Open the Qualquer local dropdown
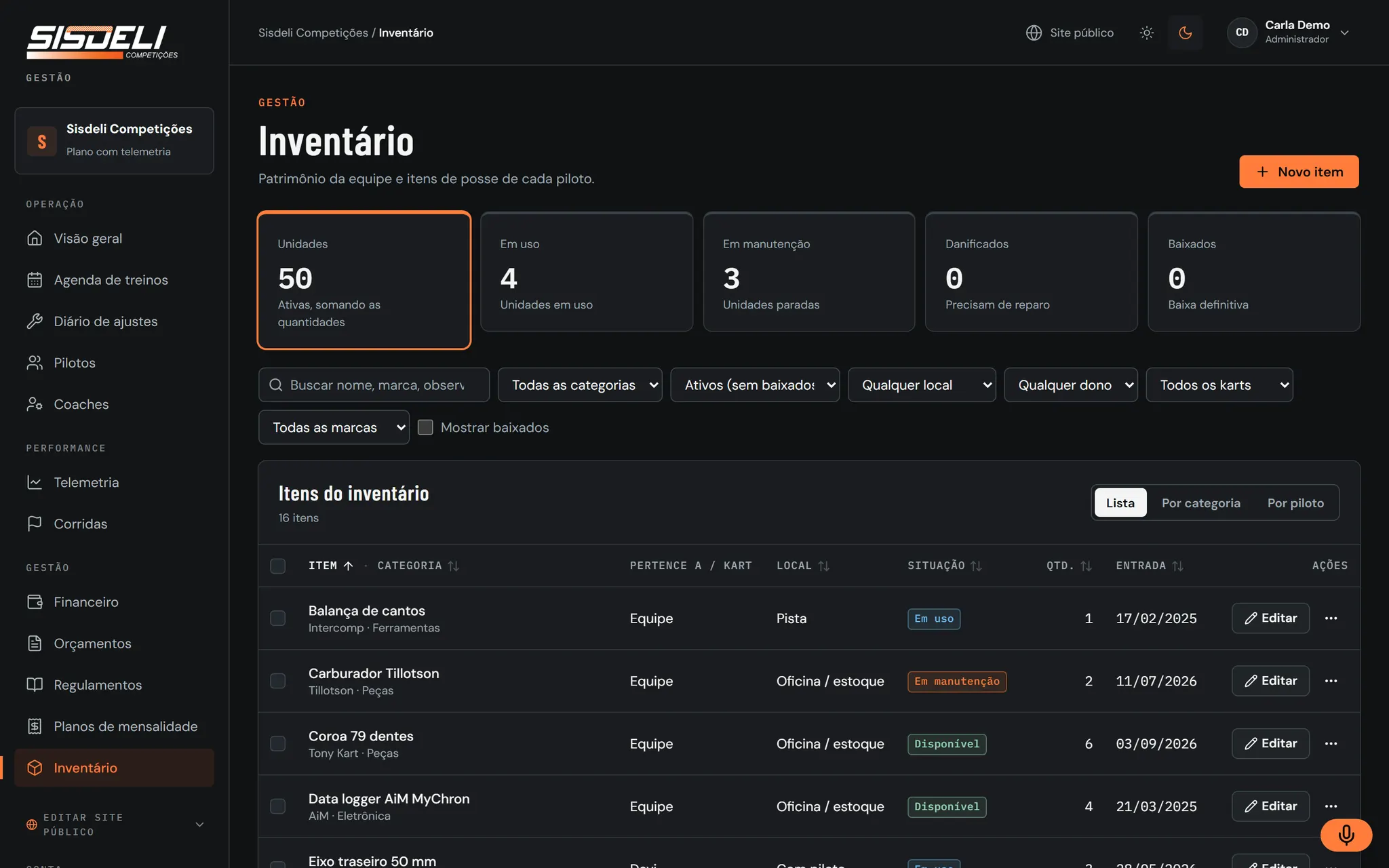Viewport: 1389px width, 868px height. [922, 385]
